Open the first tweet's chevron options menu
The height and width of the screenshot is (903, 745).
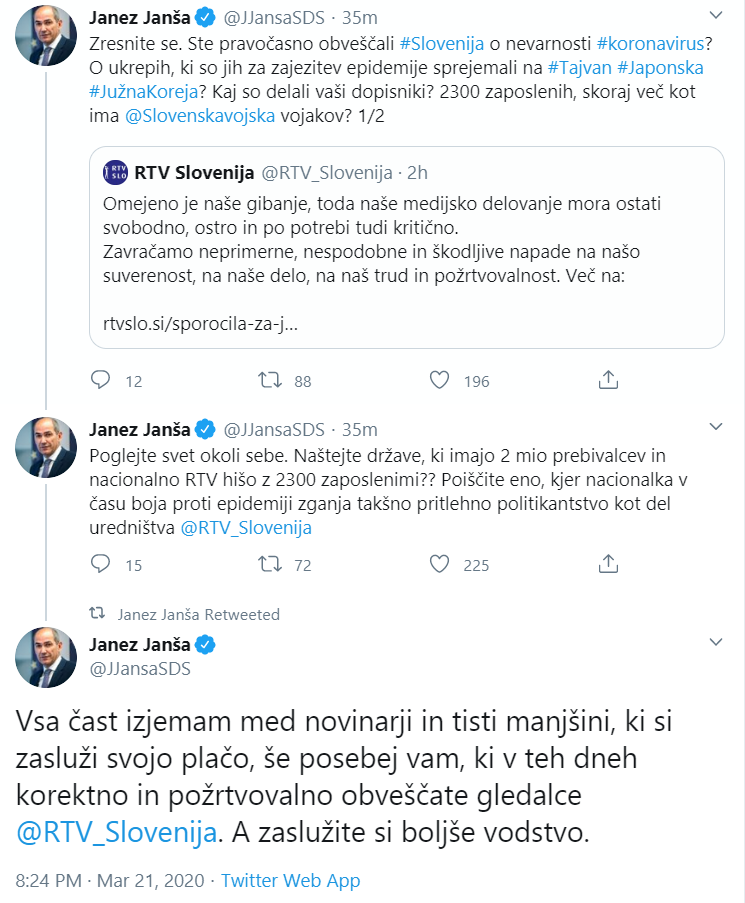click(716, 17)
